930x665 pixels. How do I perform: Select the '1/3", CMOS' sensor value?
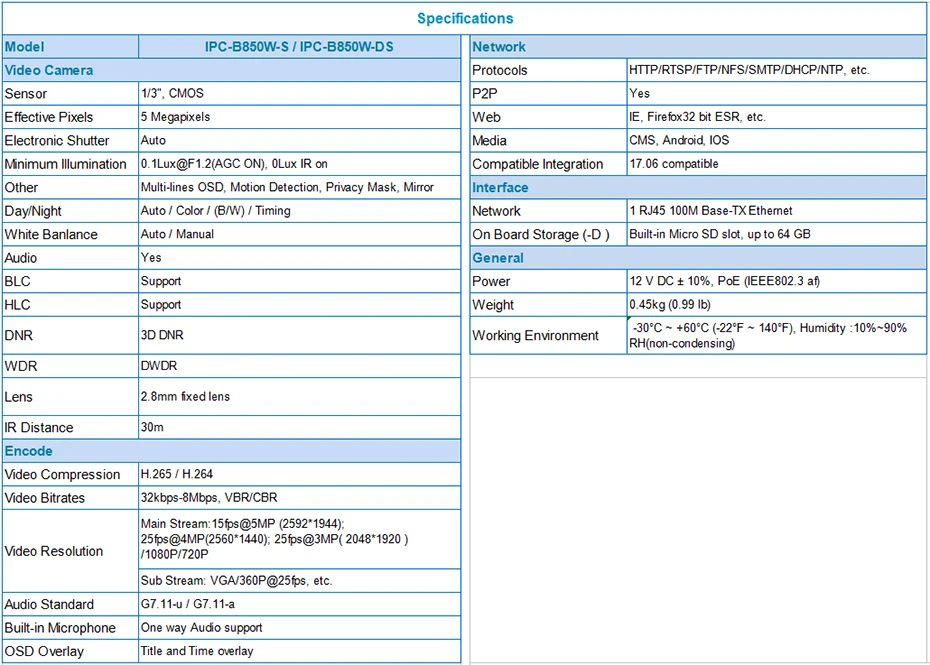(172, 93)
